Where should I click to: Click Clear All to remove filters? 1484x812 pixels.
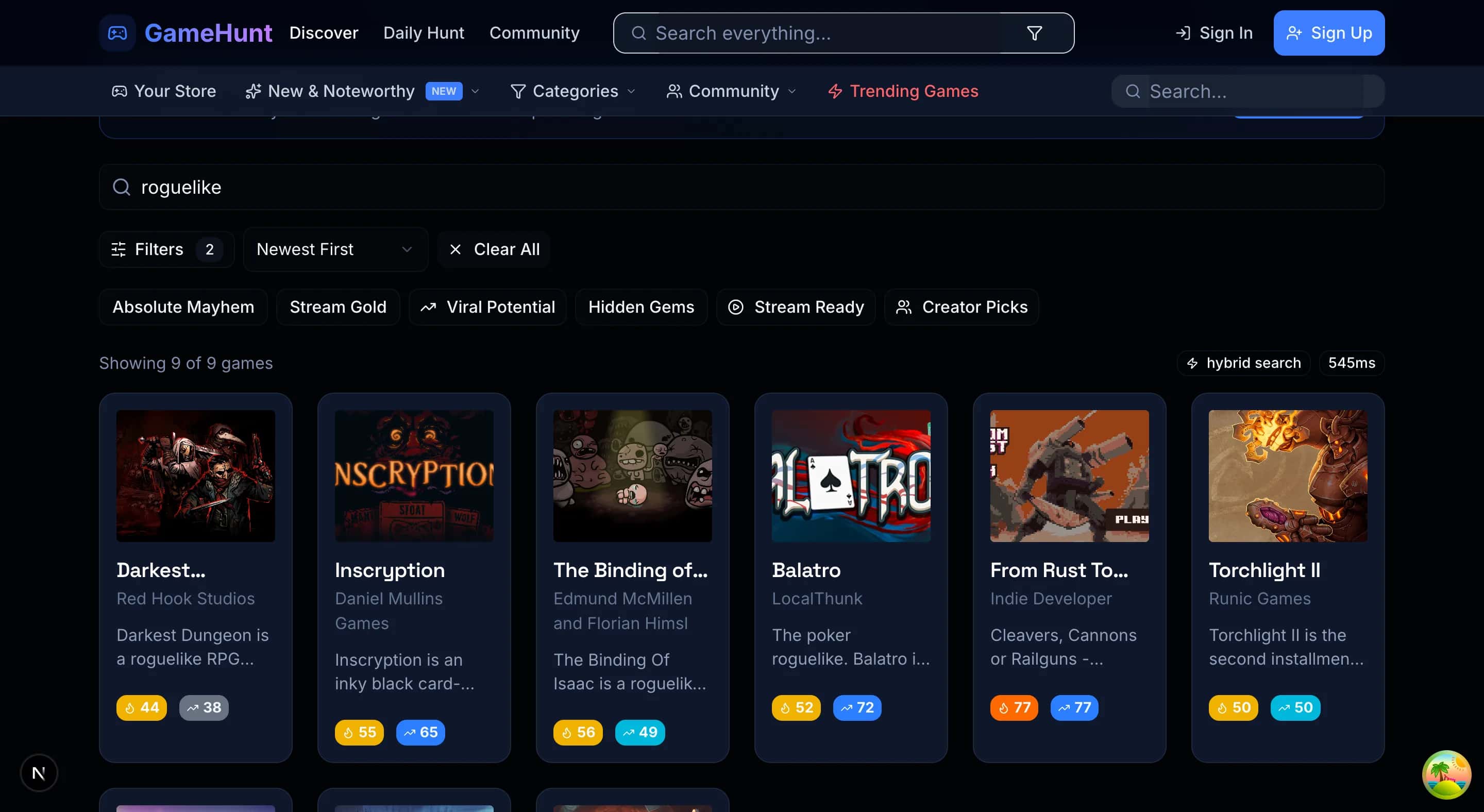click(x=494, y=249)
